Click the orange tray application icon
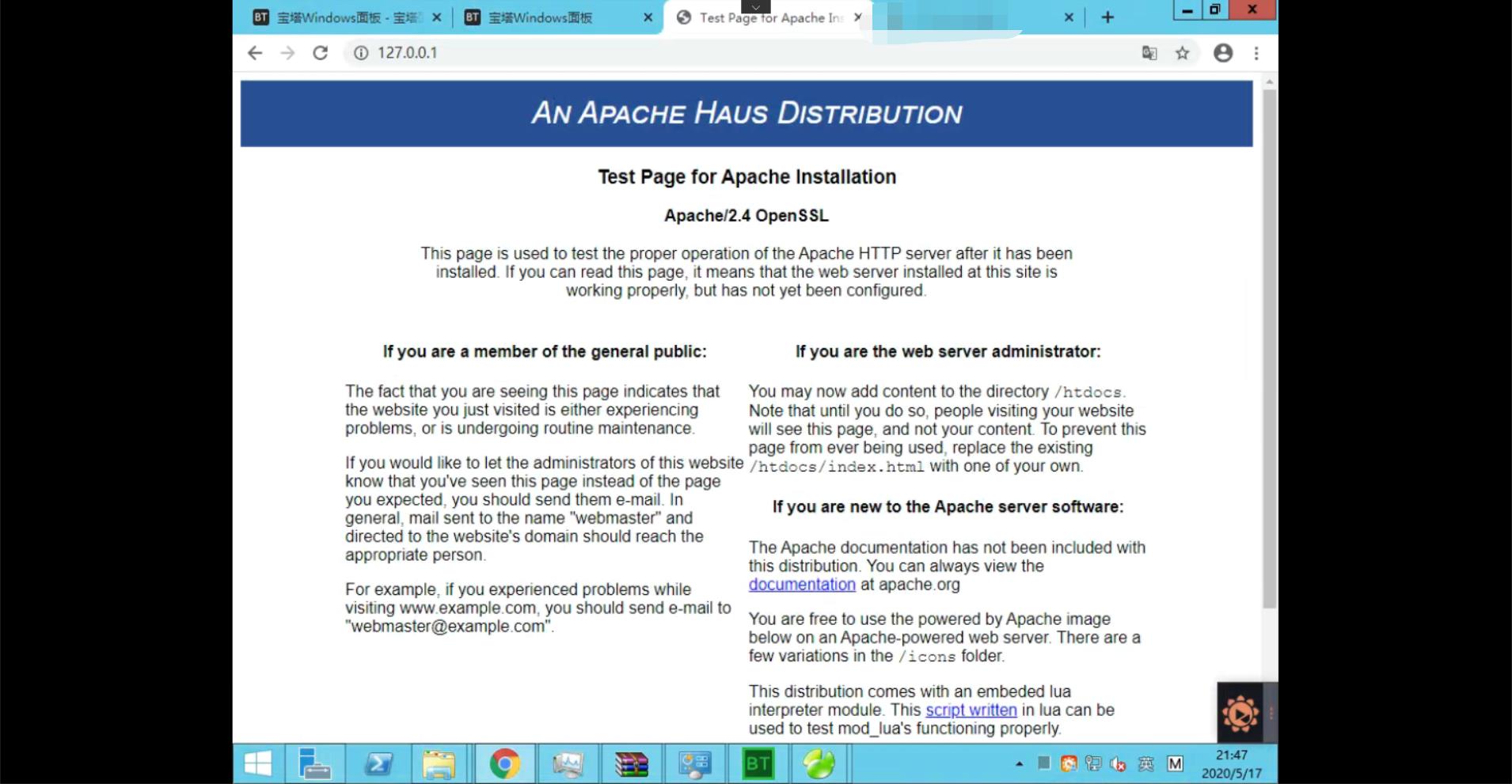Image resolution: width=1512 pixels, height=784 pixels. [1069, 763]
